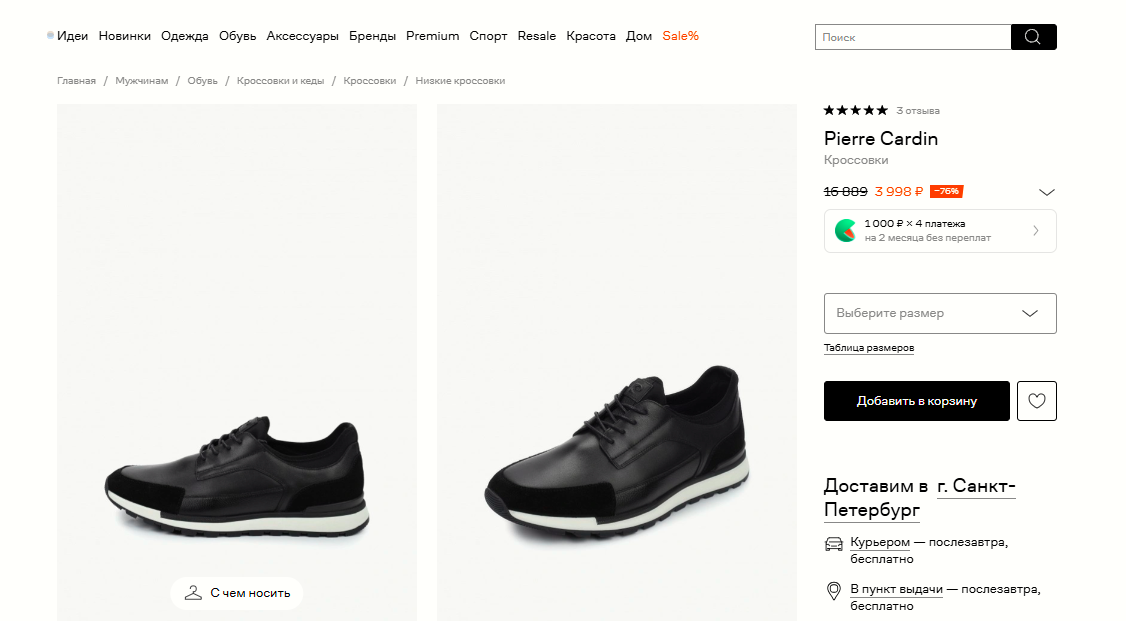Open the angled-view sneaker photo

pyautogui.click(x=617, y=363)
